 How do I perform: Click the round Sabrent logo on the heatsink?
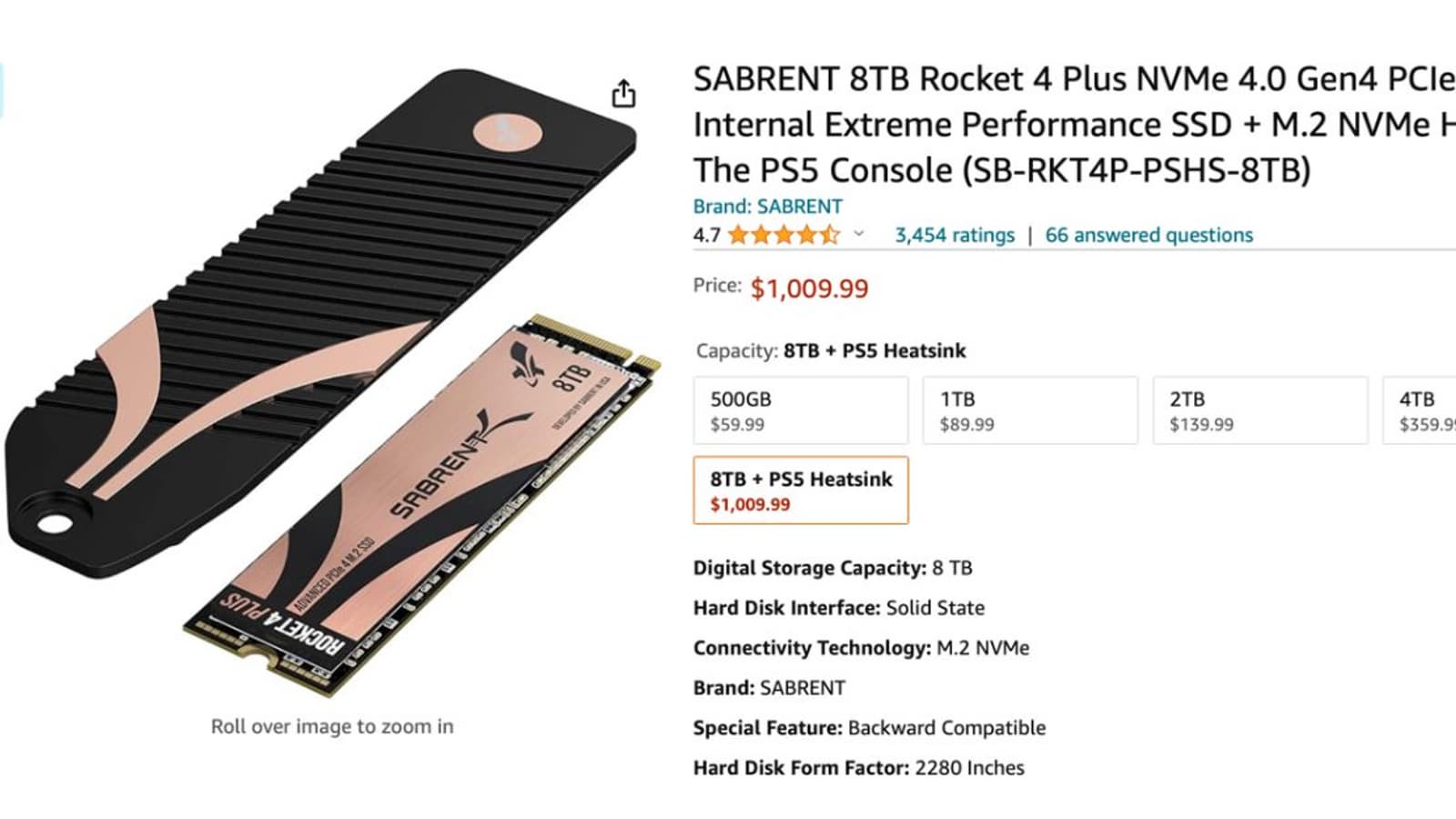507,134
